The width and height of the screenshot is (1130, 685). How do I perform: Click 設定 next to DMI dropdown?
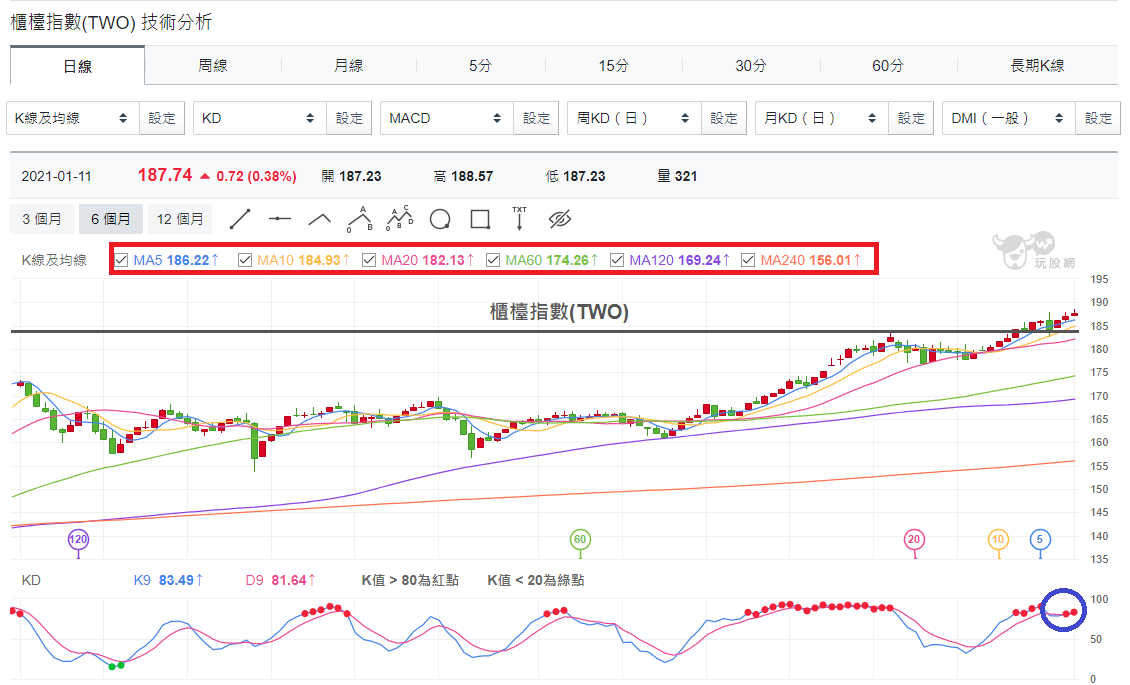point(1098,118)
